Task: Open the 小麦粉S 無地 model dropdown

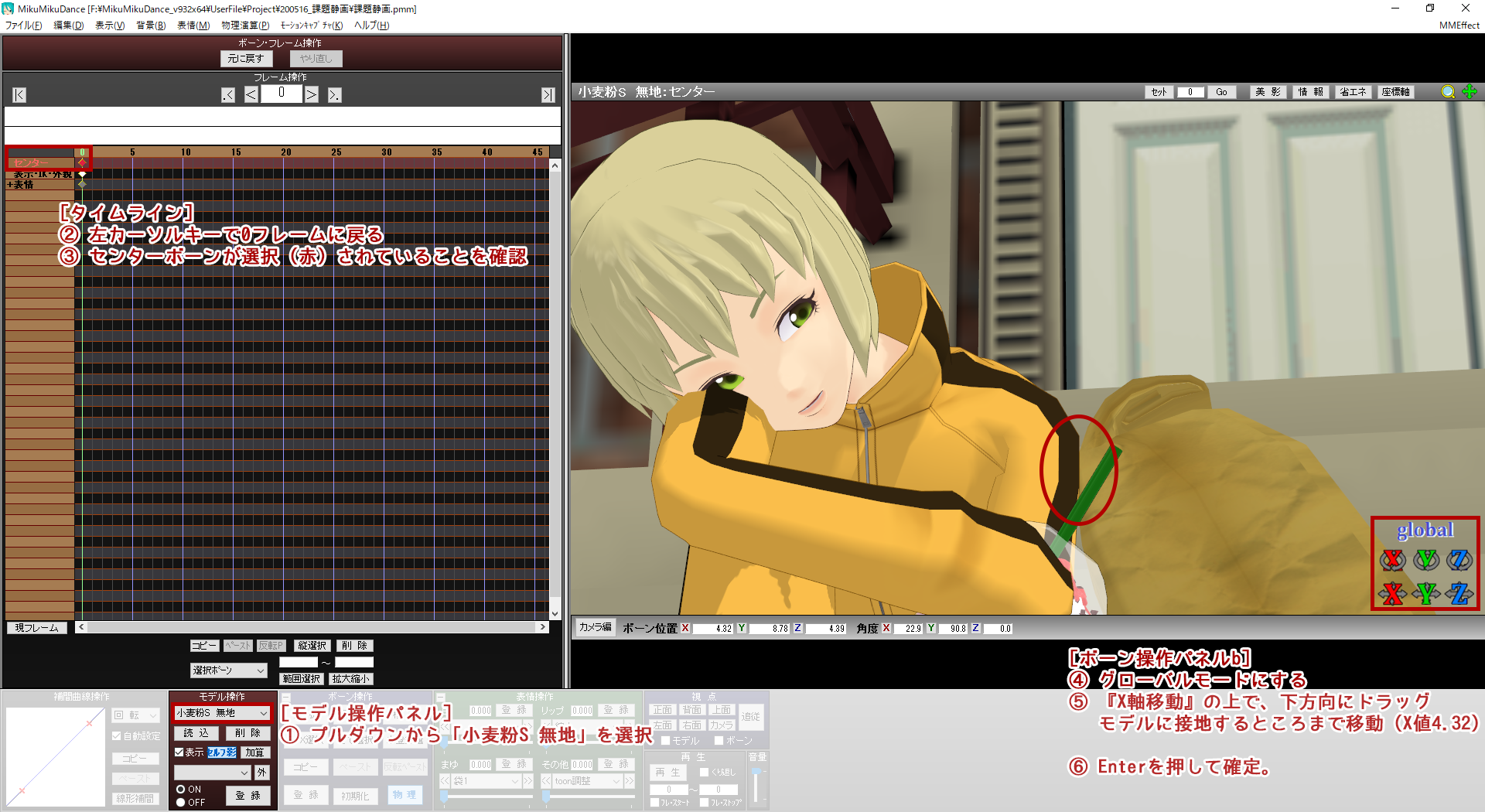Action: [222, 713]
